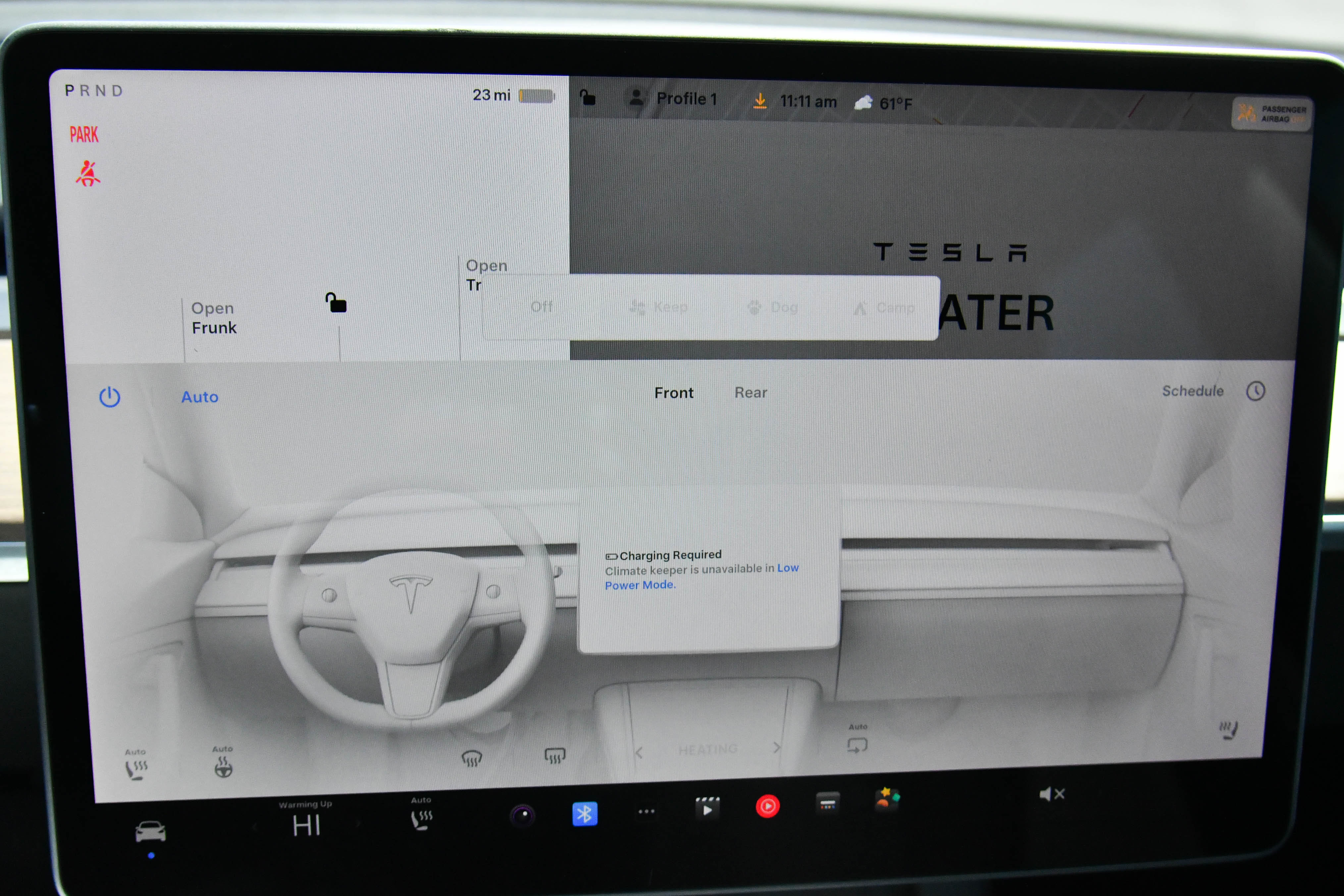Select Keep climate mode
Screen dimensions: 1344x896
coord(658,307)
